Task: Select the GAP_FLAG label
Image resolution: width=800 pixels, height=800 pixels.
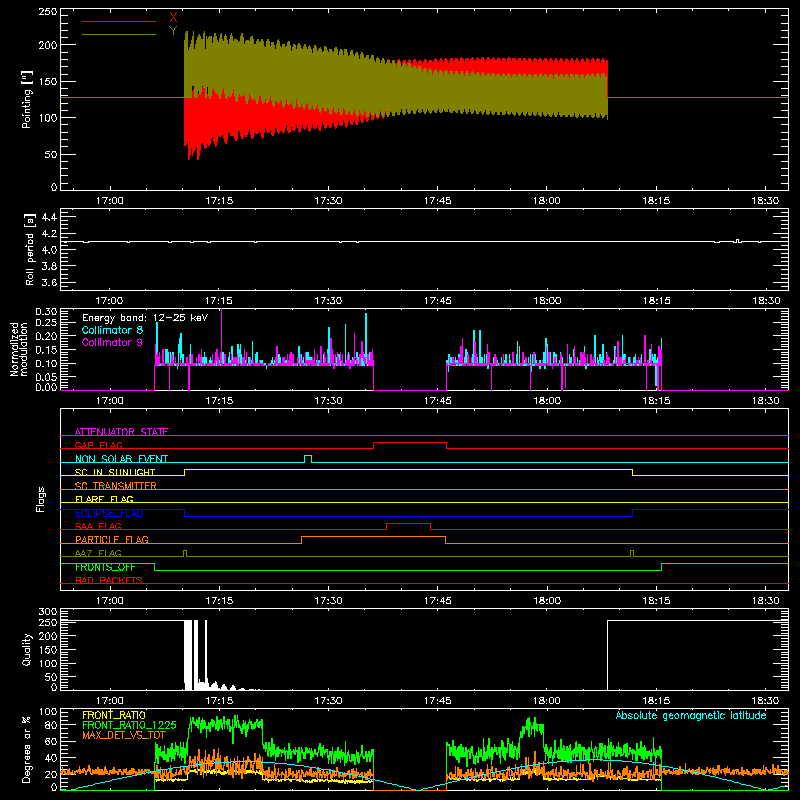Action: pos(98,445)
